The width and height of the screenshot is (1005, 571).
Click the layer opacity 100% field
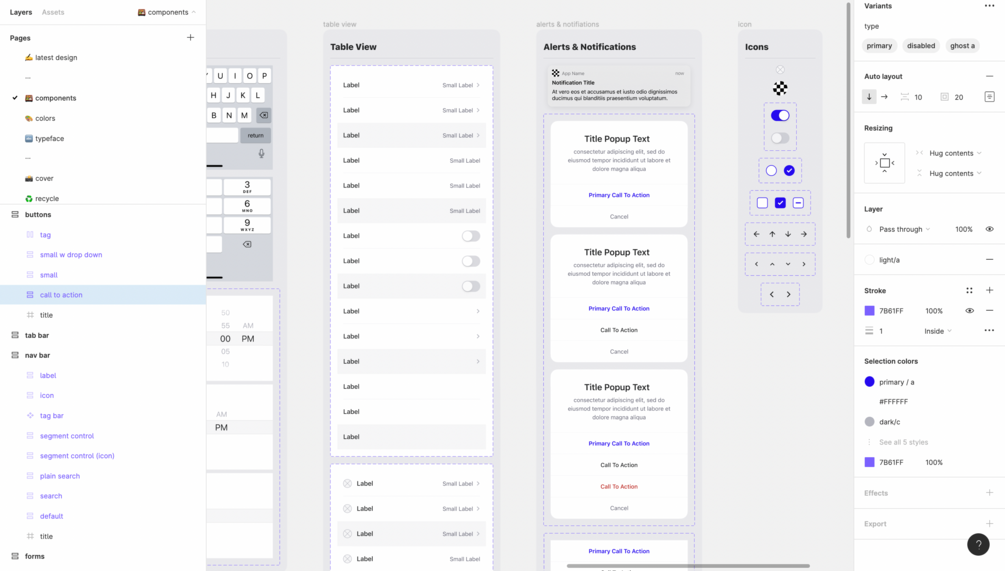tap(963, 229)
